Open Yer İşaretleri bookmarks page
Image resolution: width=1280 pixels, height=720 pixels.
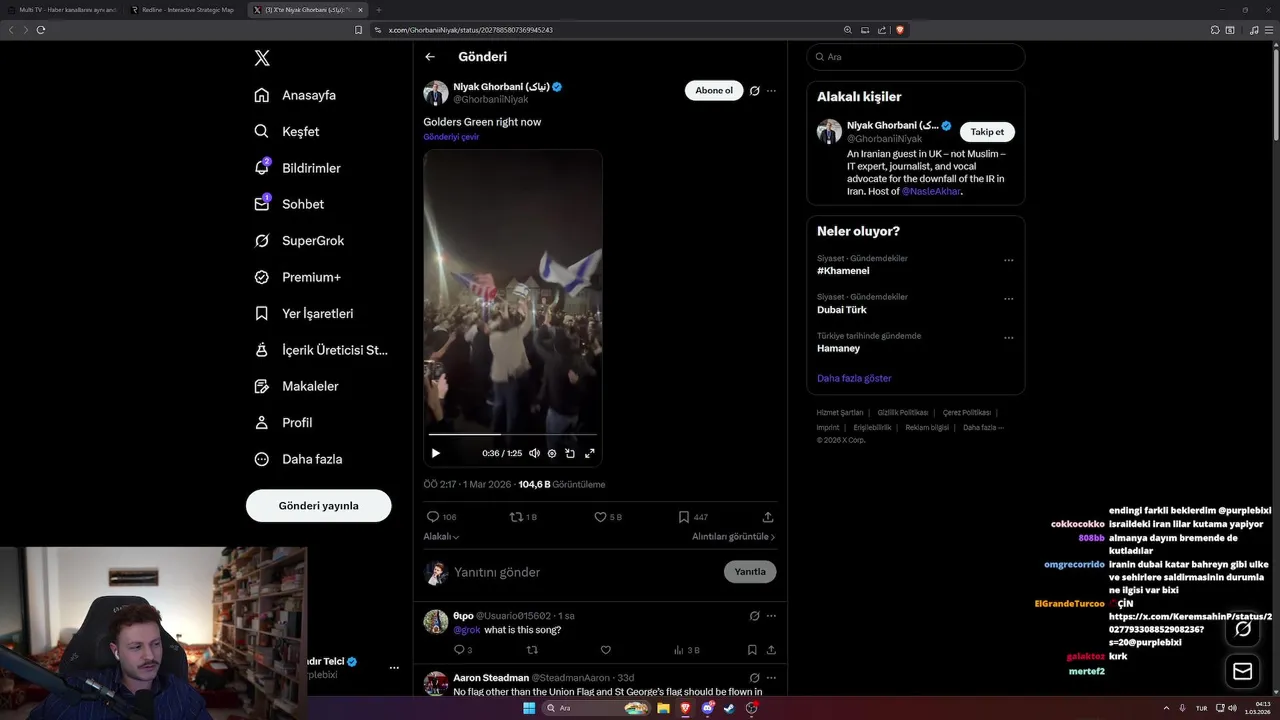click(304, 313)
